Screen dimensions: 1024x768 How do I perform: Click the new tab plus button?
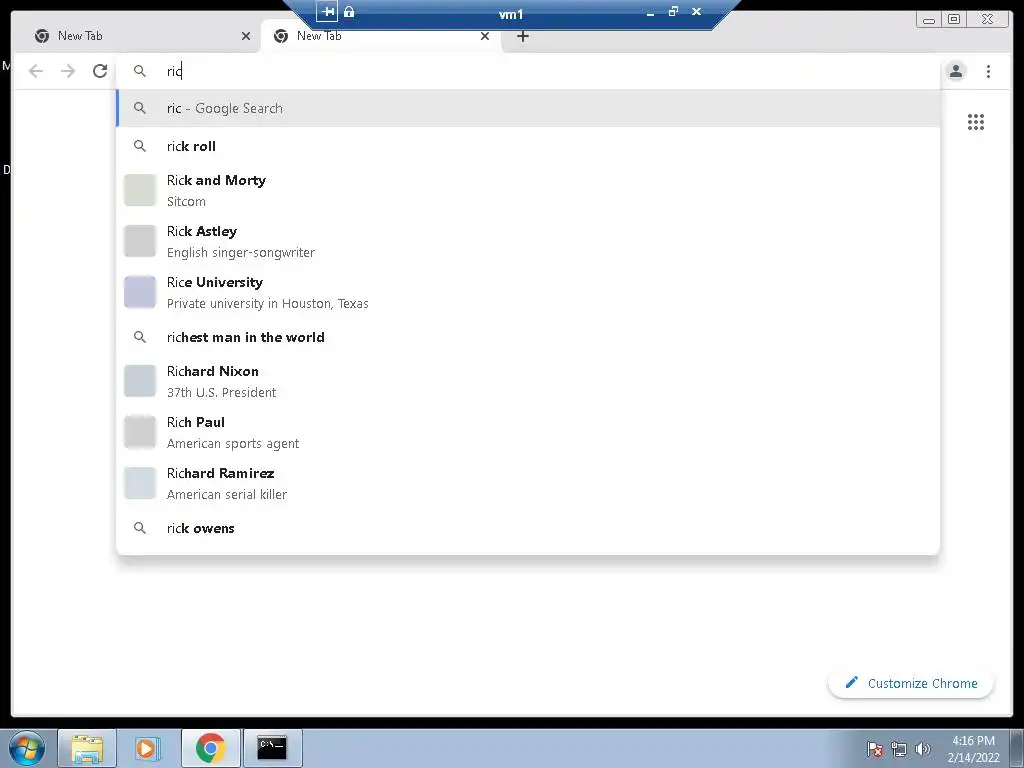[522, 36]
